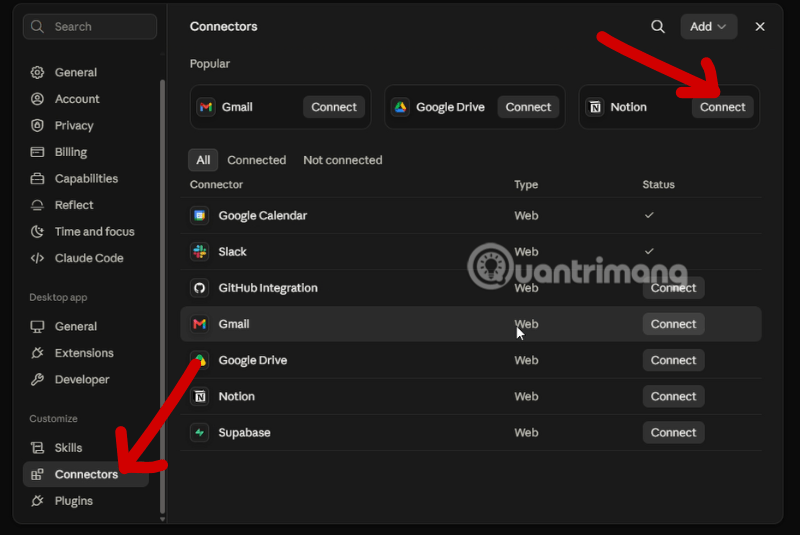
Task: Click the Google Calendar connected checkmark
Action: click(649, 215)
